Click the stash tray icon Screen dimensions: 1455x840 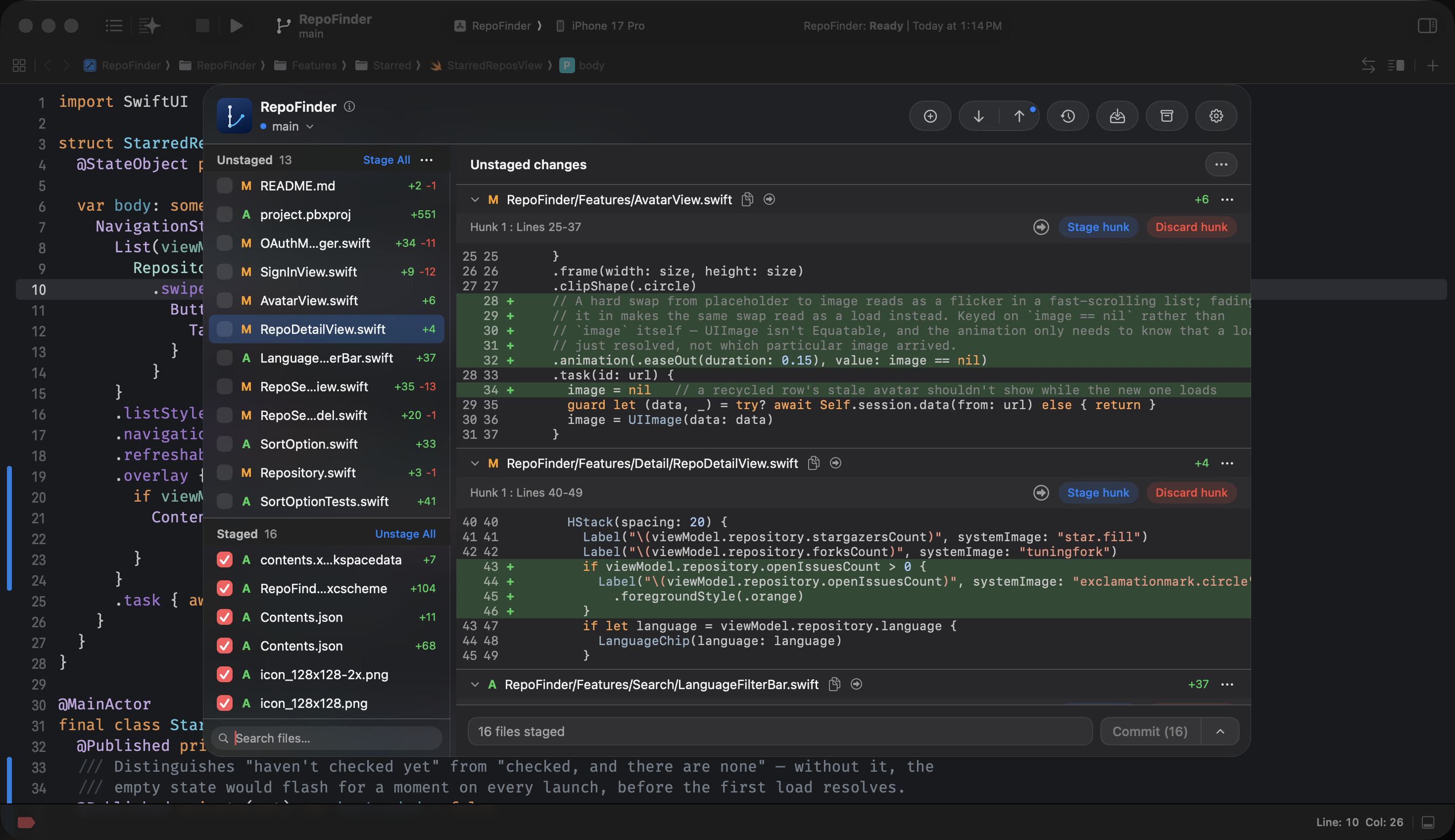point(1117,116)
